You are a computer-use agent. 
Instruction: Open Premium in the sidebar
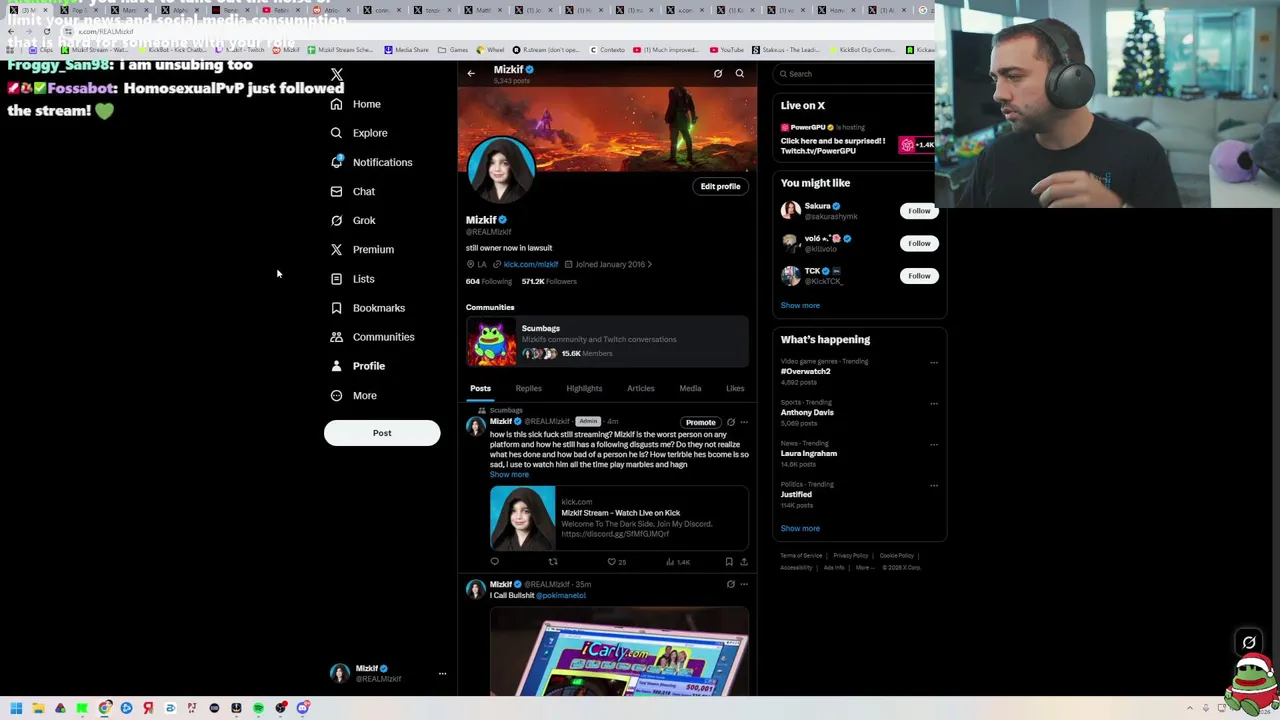click(362, 249)
